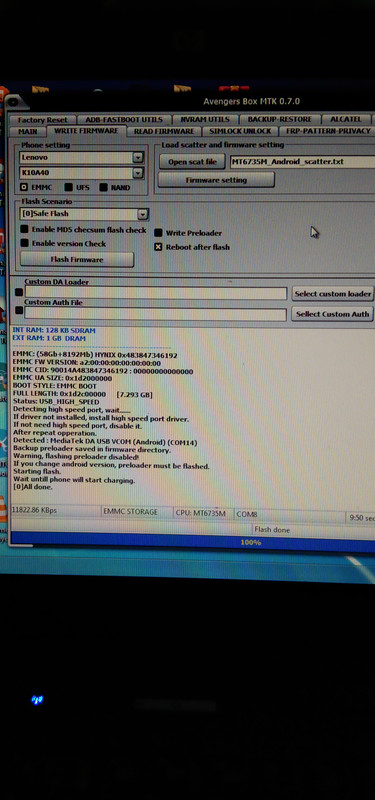
Task: Open the ALCATEL tab
Action: (x=346, y=119)
